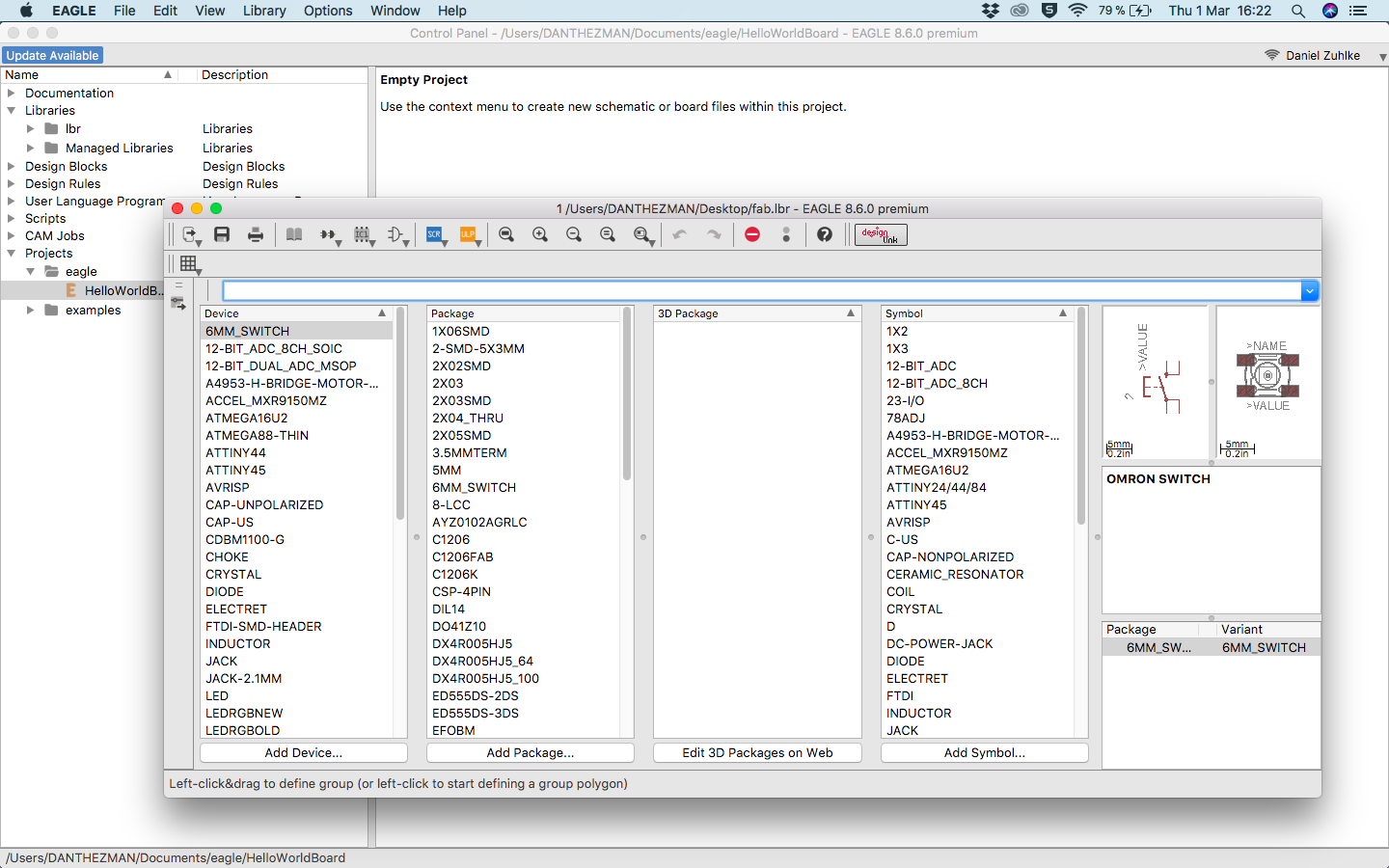Open the command line history dropdown
The width and height of the screenshot is (1389, 868).
click(x=1310, y=291)
